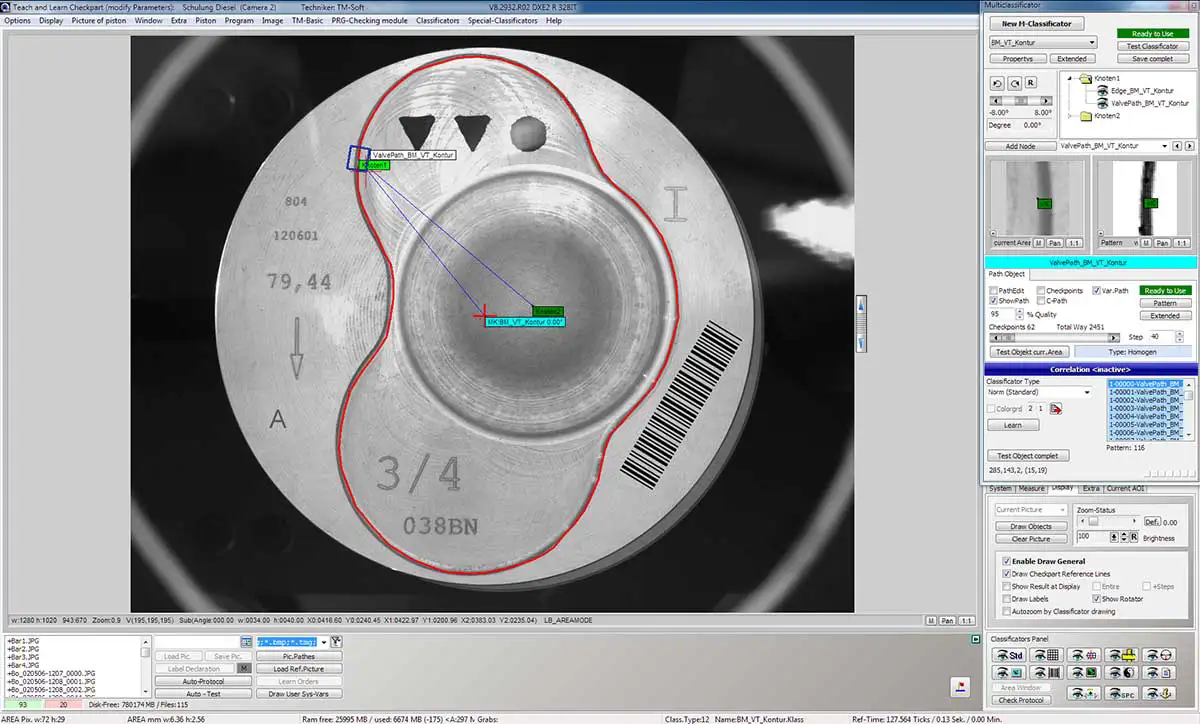The image size is (1200, 724).
Task: Select the anchor classificator icon
Action: pyautogui.click(x=1159, y=693)
